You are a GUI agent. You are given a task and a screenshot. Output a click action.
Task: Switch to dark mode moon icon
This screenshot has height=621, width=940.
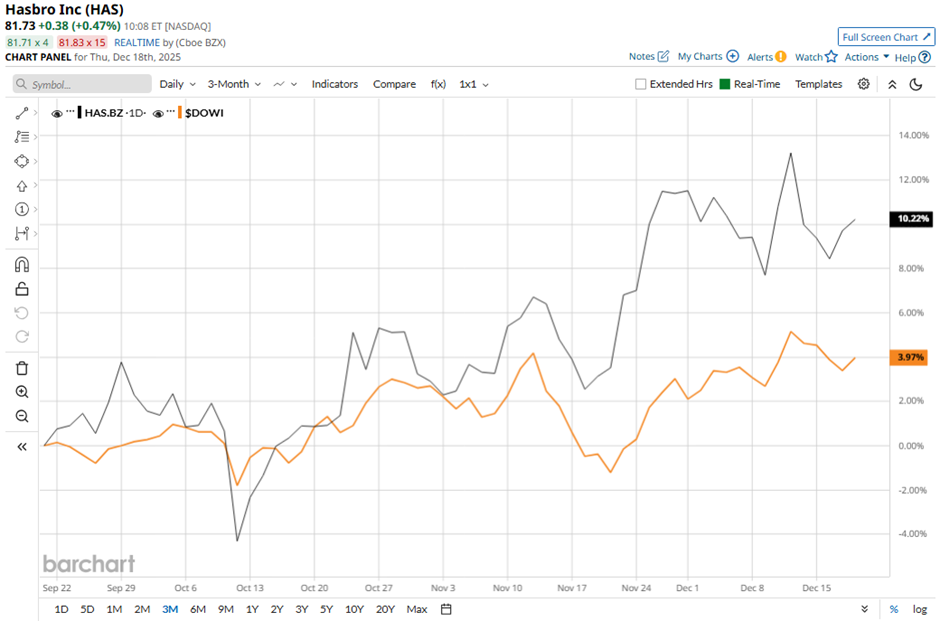point(915,85)
